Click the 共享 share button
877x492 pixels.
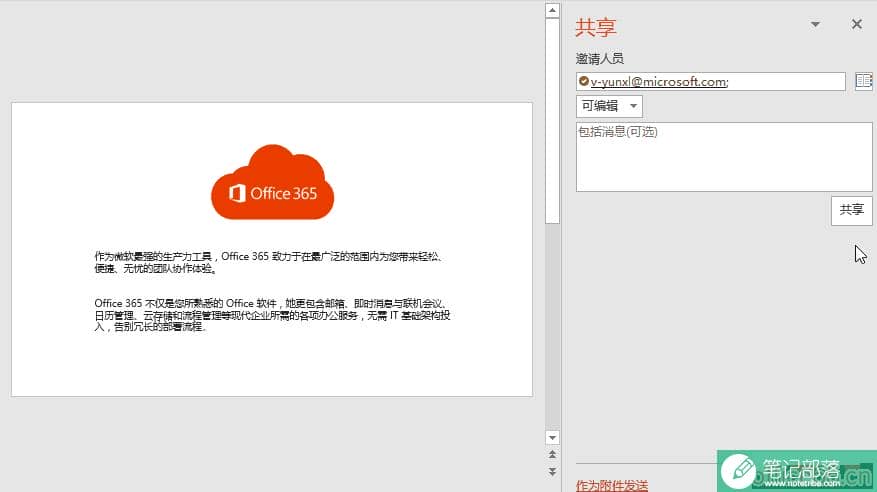point(851,210)
